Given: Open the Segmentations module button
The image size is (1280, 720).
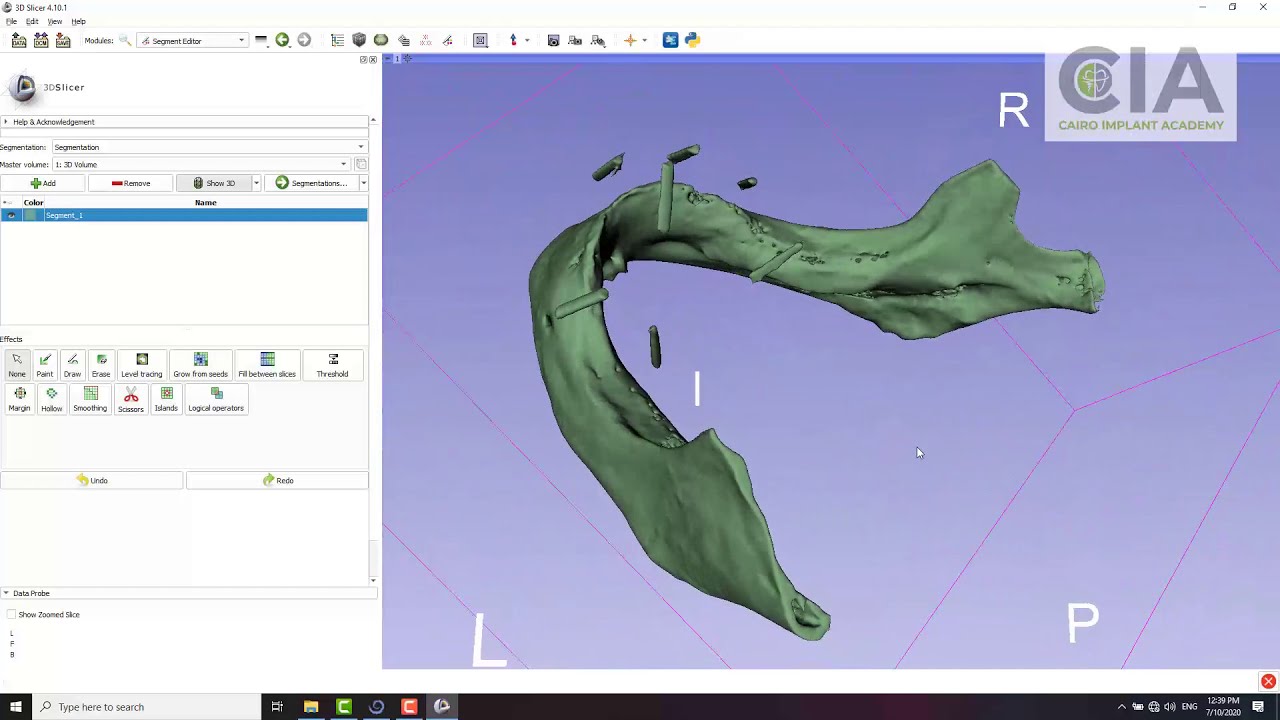Looking at the screenshot, I should 311,183.
